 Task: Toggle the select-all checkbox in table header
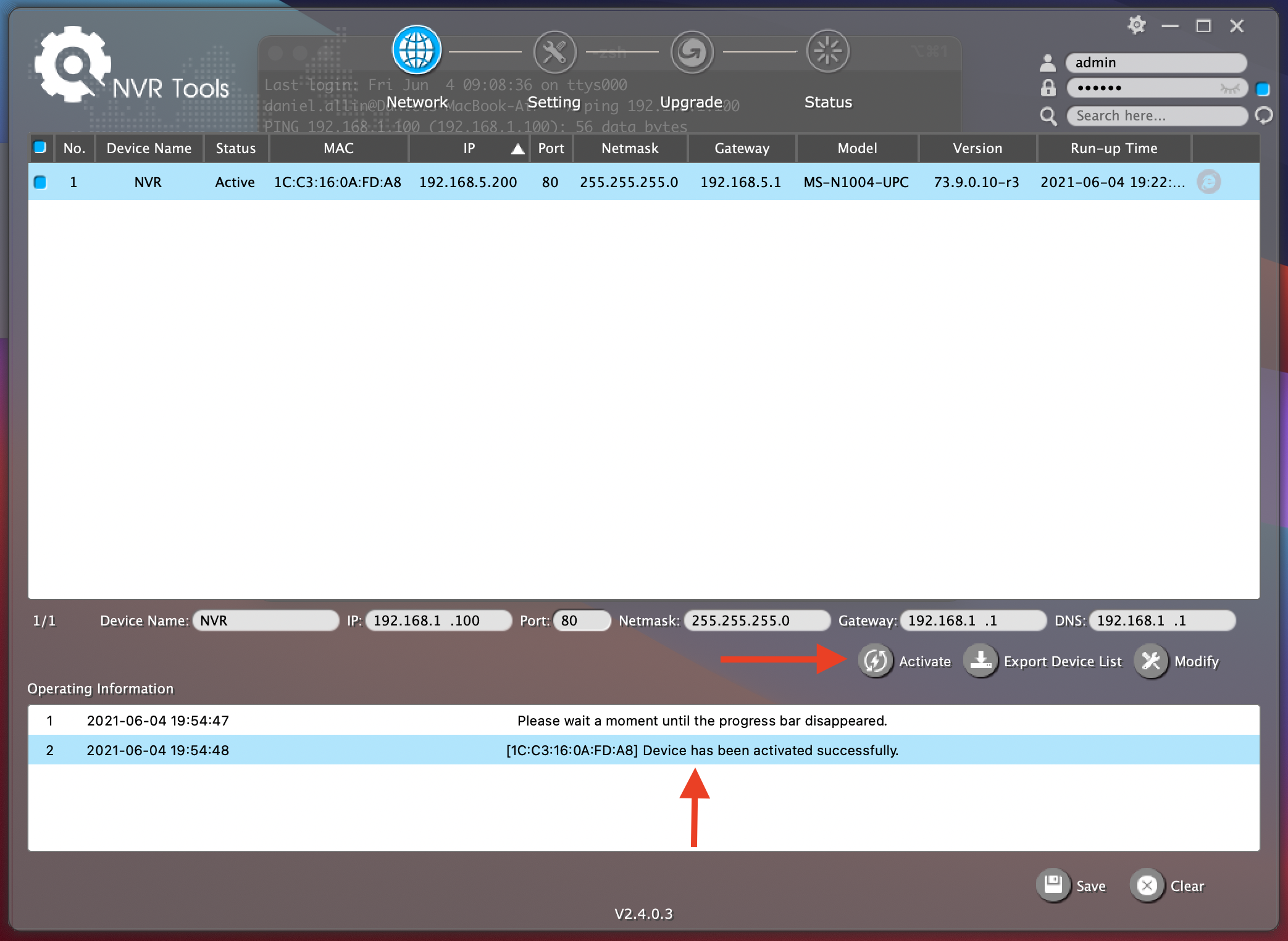[x=40, y=148]
